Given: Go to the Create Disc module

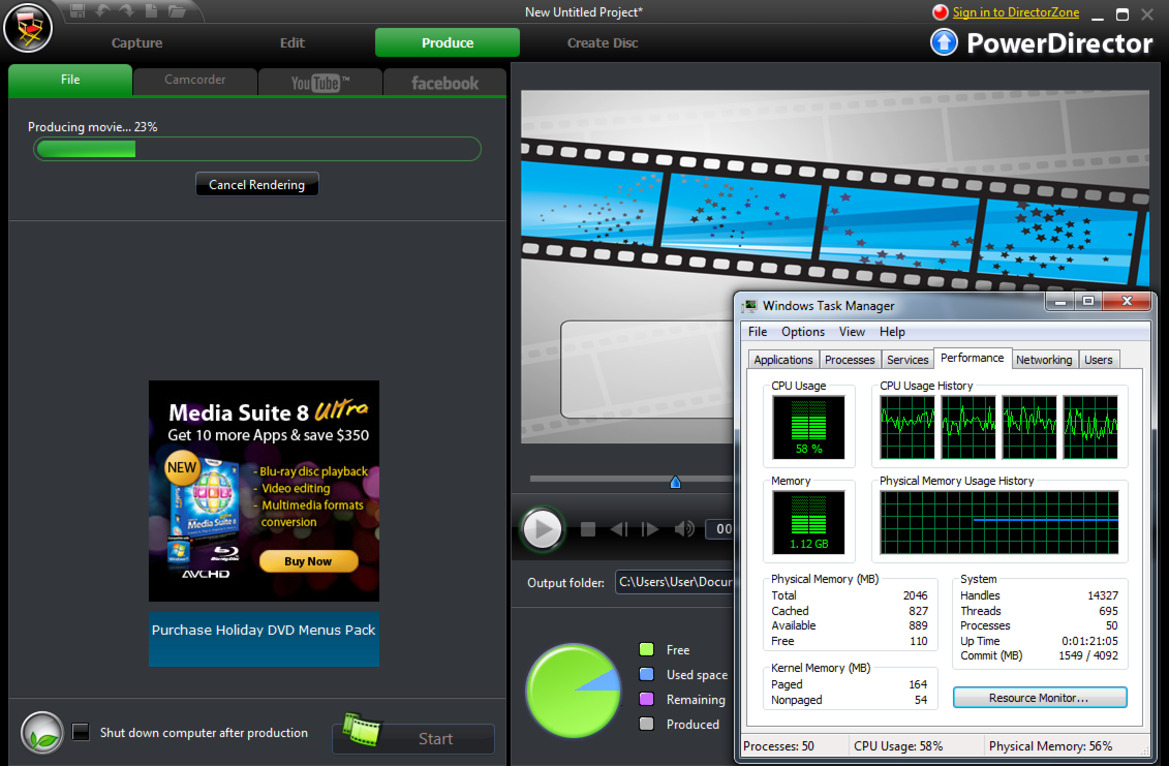Looking at the screenshot, I should coord(602,43).
